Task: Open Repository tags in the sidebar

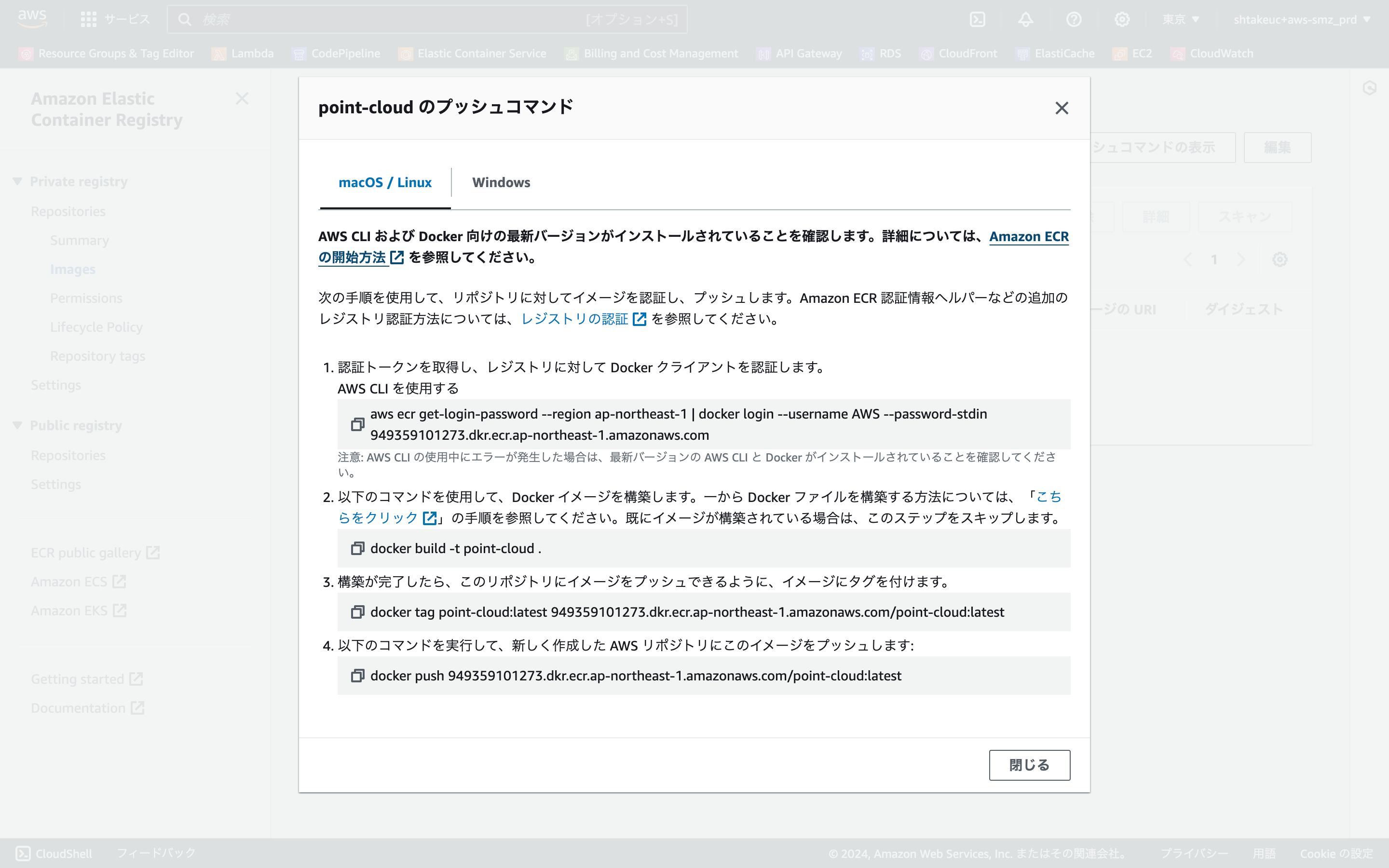Action: coord(97,356)
